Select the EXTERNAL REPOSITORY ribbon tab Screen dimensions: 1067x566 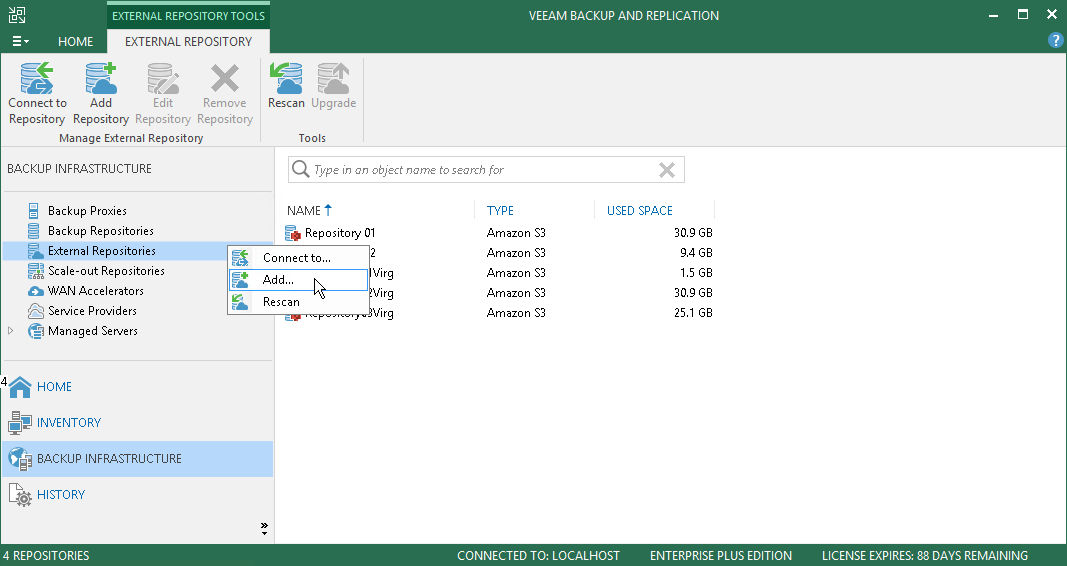188,41
